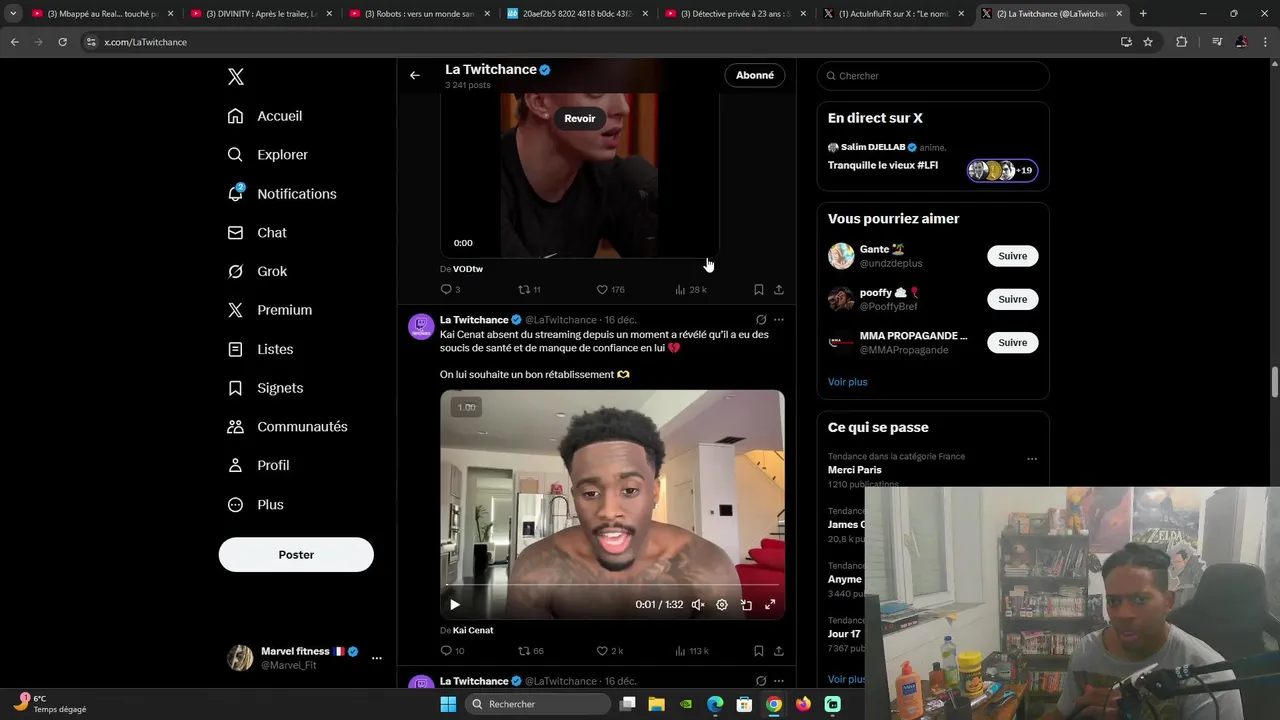
Task: Open Premium page
Action: pos(269,310)
